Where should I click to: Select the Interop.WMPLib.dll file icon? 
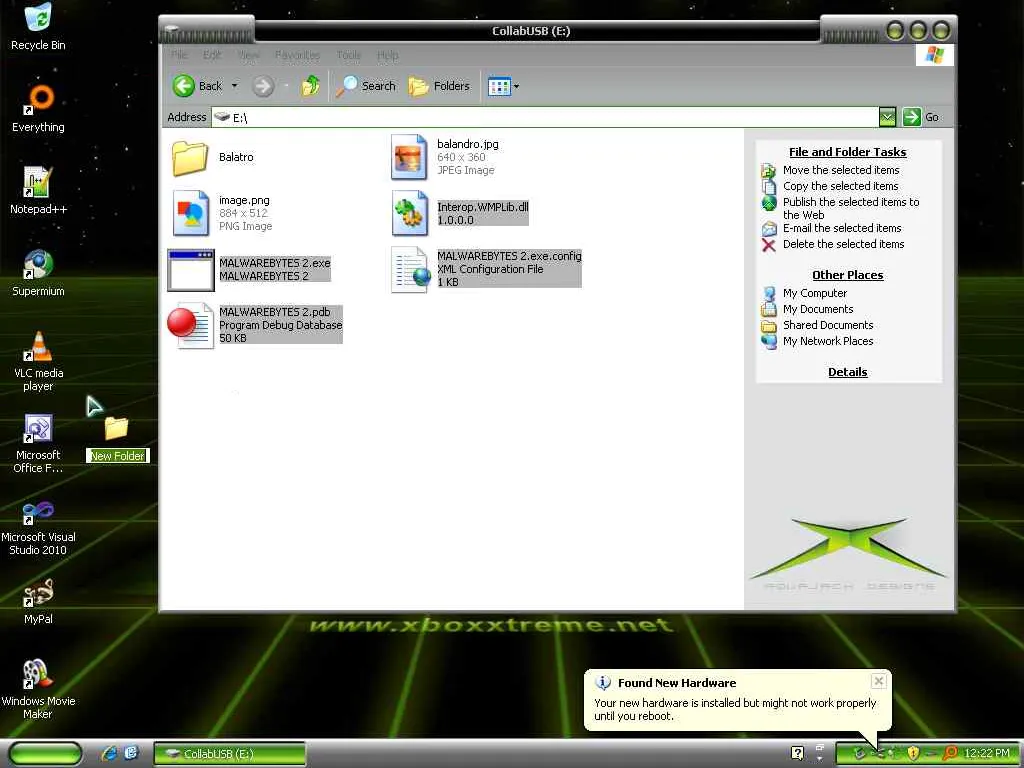coord(409,213)
